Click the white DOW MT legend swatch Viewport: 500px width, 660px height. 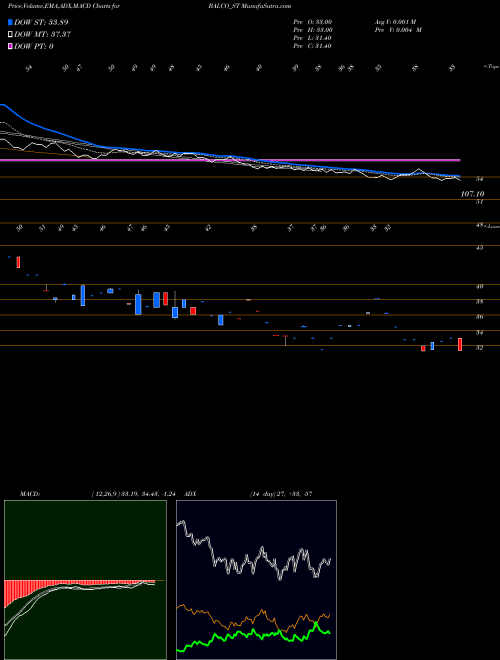(10, 35)
